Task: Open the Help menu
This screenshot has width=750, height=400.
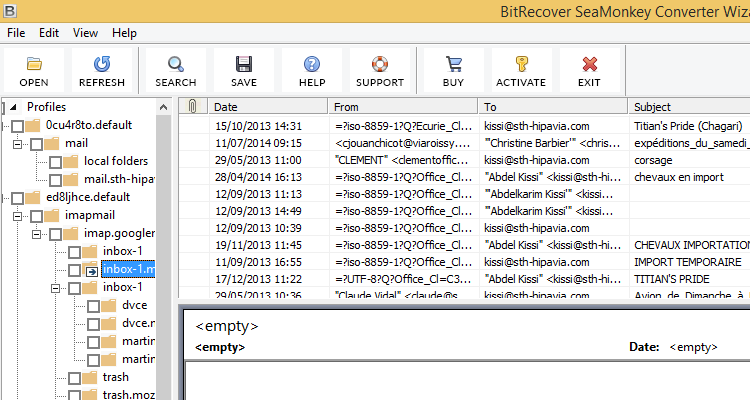Action: [x=124, y=33]
